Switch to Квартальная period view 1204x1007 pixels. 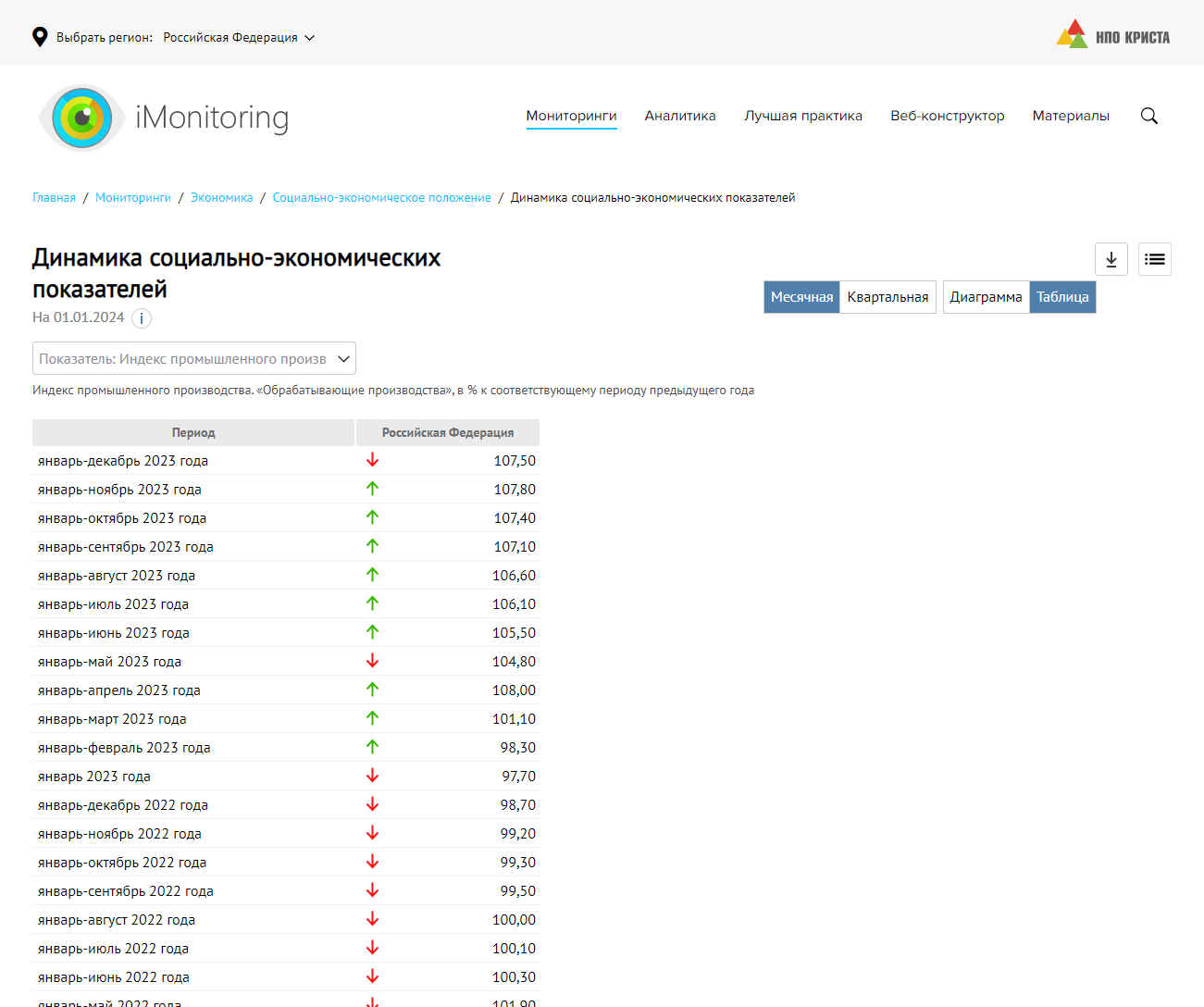click(x=887, y=297)
